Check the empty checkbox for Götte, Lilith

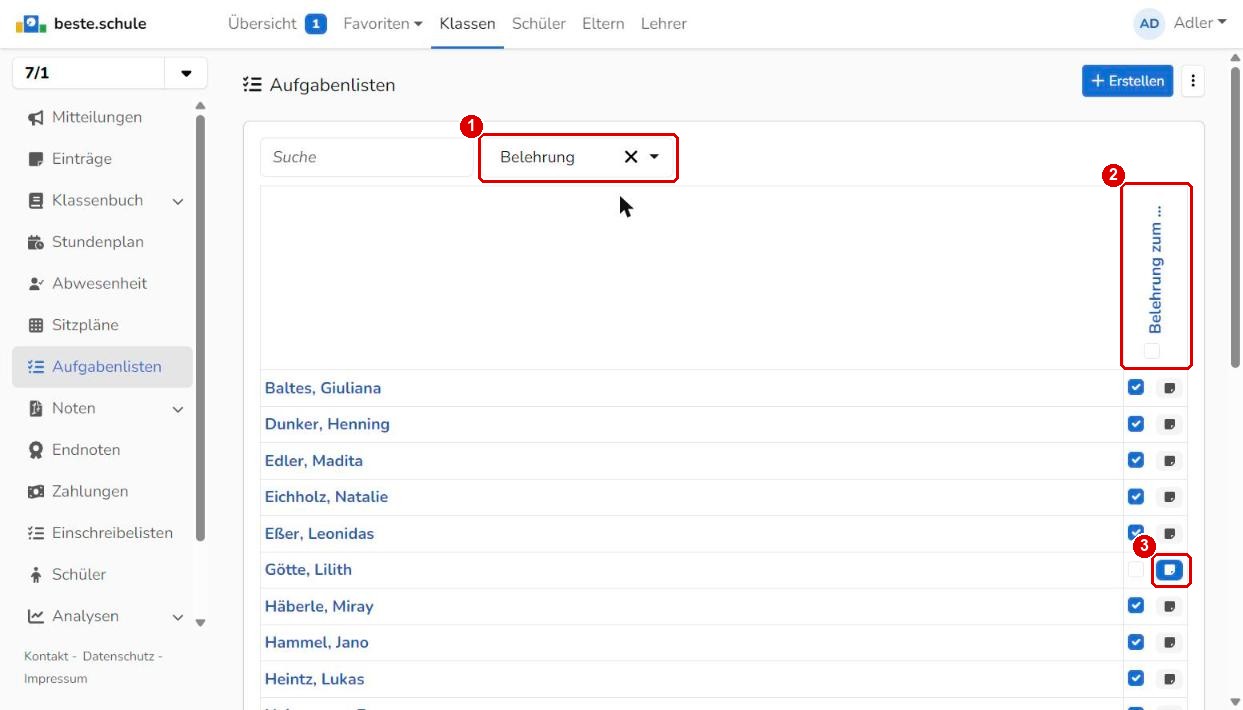[1135, 570]
